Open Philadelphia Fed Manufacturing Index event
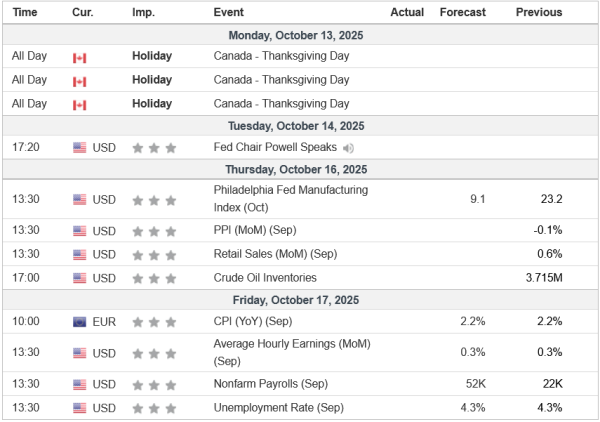The height and width of the screenshot is (422, 600). 290,199
